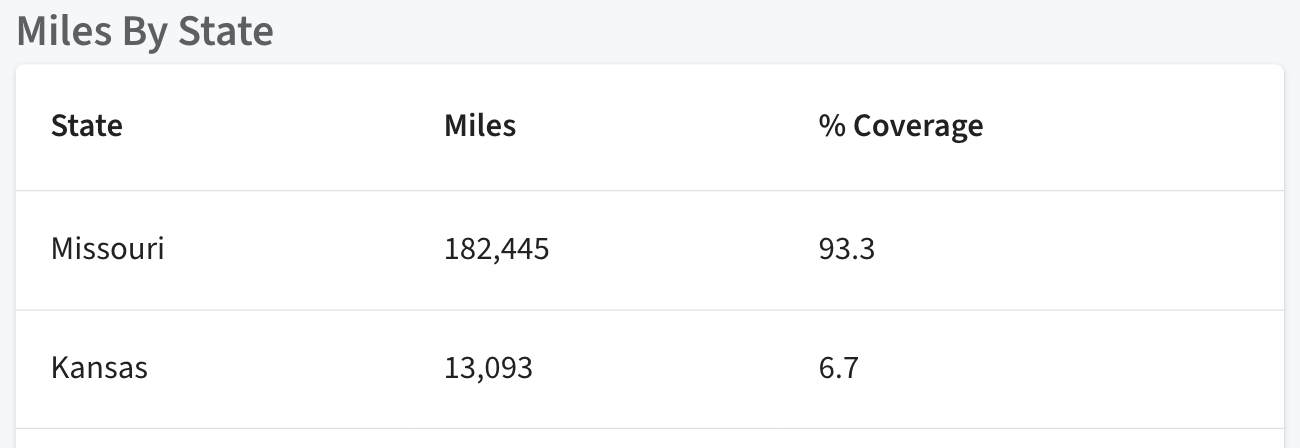Click the 13,093 miles value
Image resolution: width=1300 pixels, height=448 pixels.
coord(489,369)
